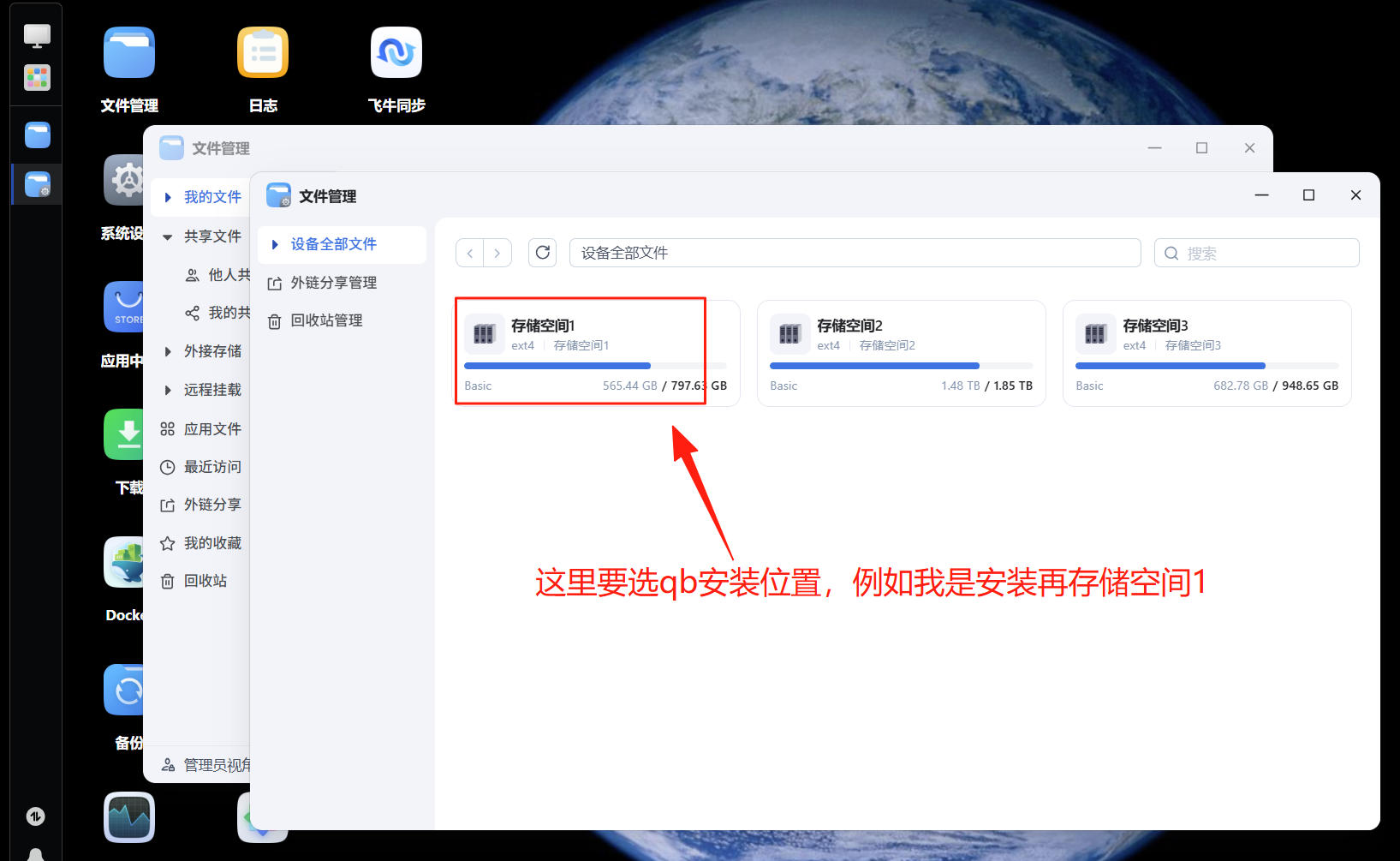The width and height of the screenshot is (1400, 861).
Task: Open the green download desktop icon
Action: (x=123, y=434)
